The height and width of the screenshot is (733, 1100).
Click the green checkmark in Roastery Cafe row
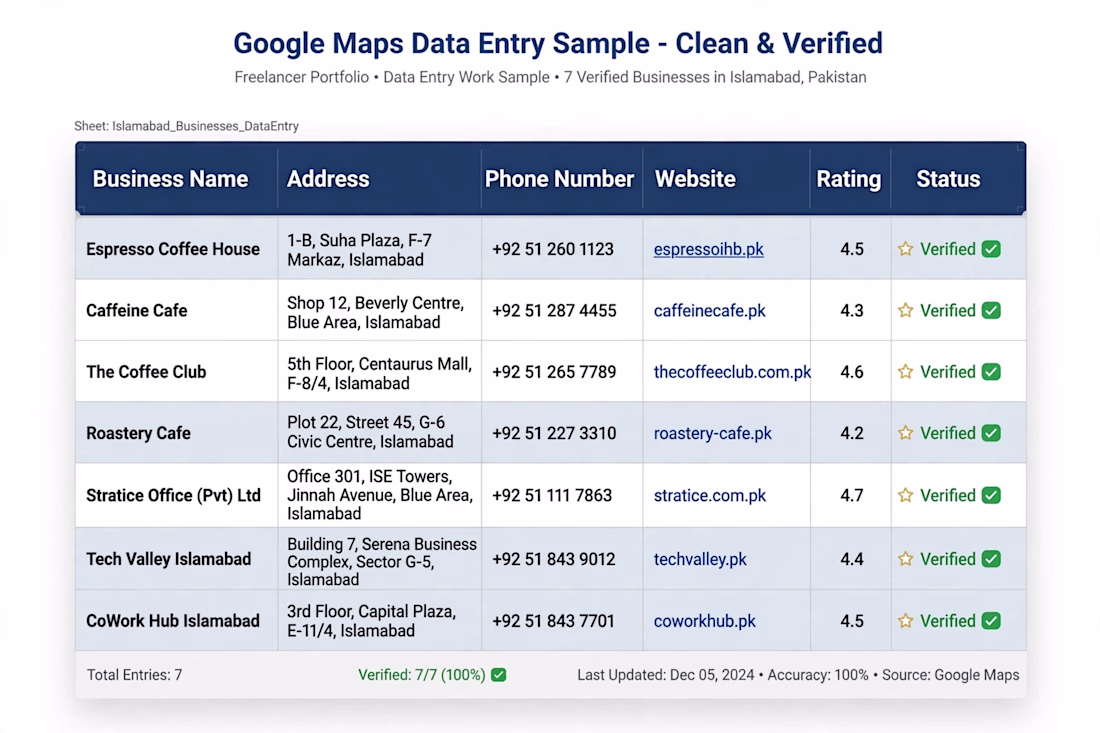click(991, 433)
